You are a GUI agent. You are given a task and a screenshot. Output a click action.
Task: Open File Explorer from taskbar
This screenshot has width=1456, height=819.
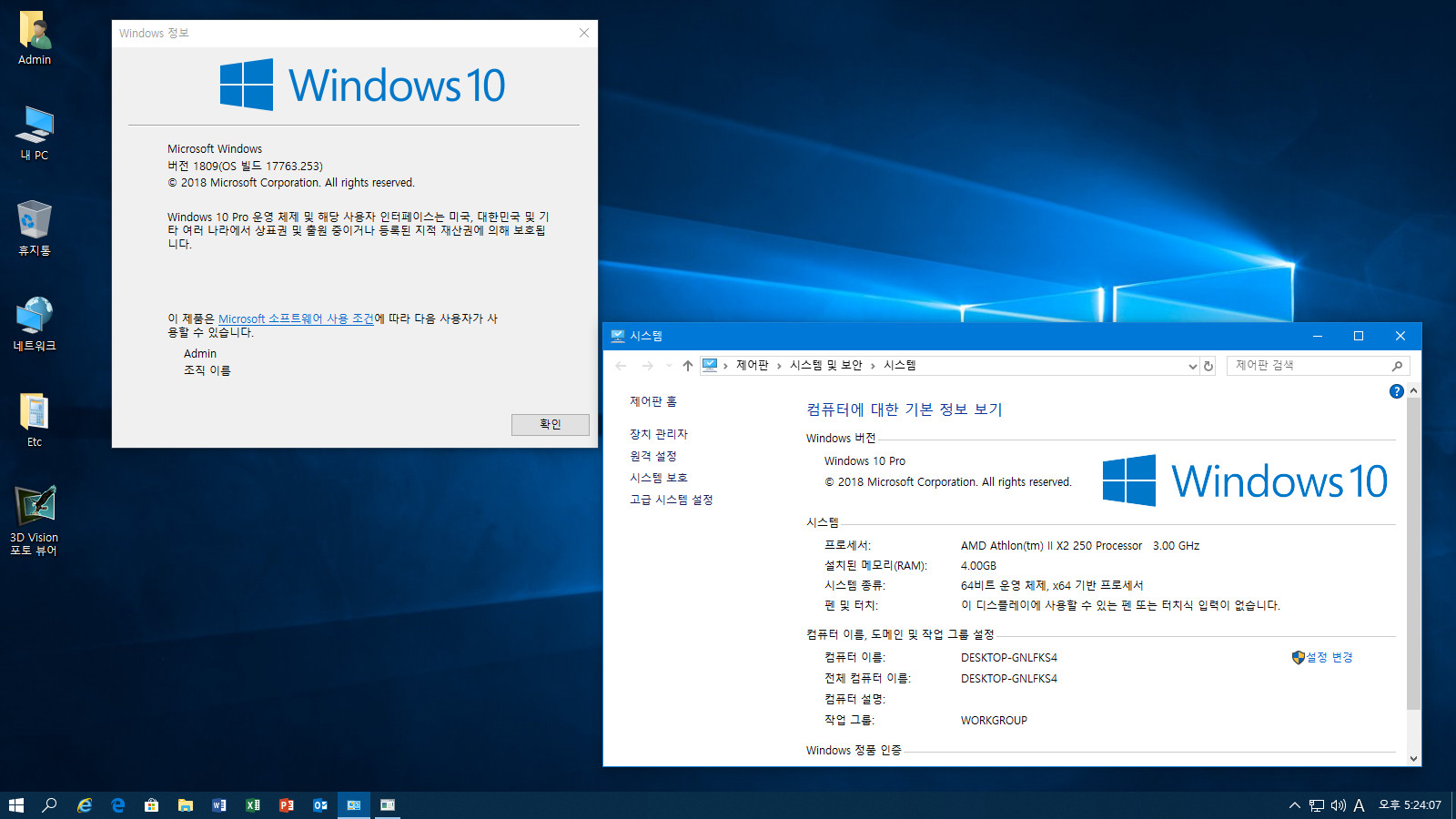pos(186,805)
